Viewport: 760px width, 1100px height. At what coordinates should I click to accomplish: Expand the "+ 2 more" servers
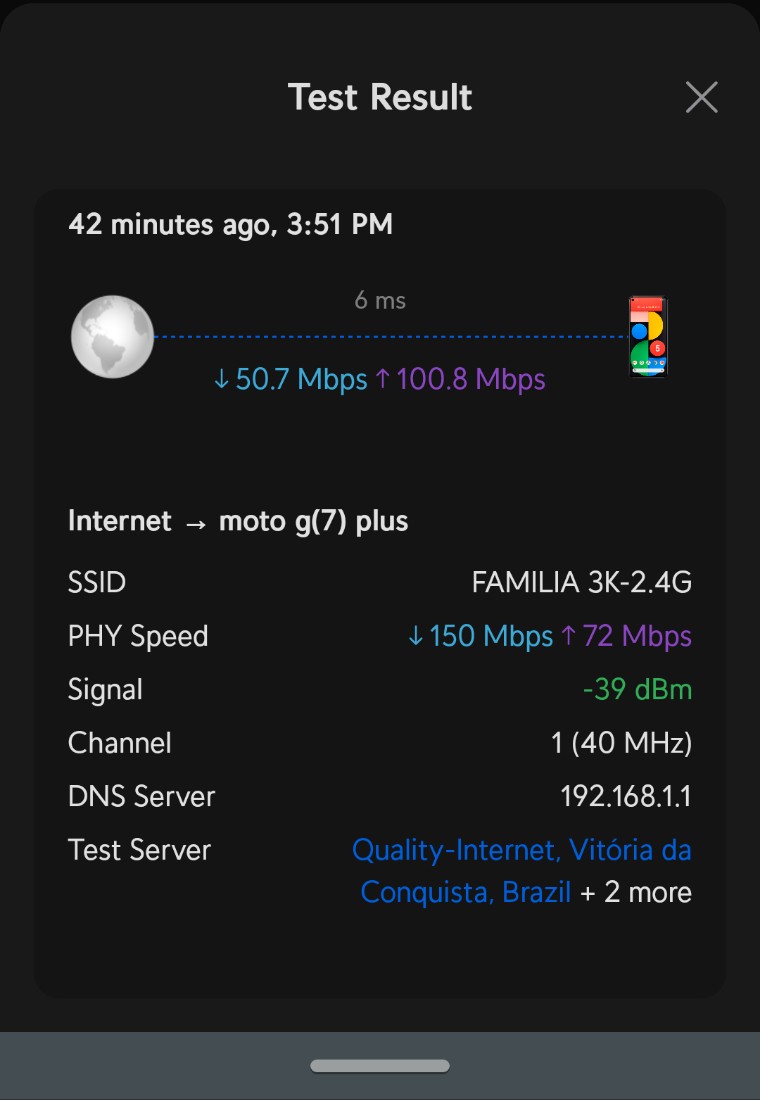click(x=636, y=892)
